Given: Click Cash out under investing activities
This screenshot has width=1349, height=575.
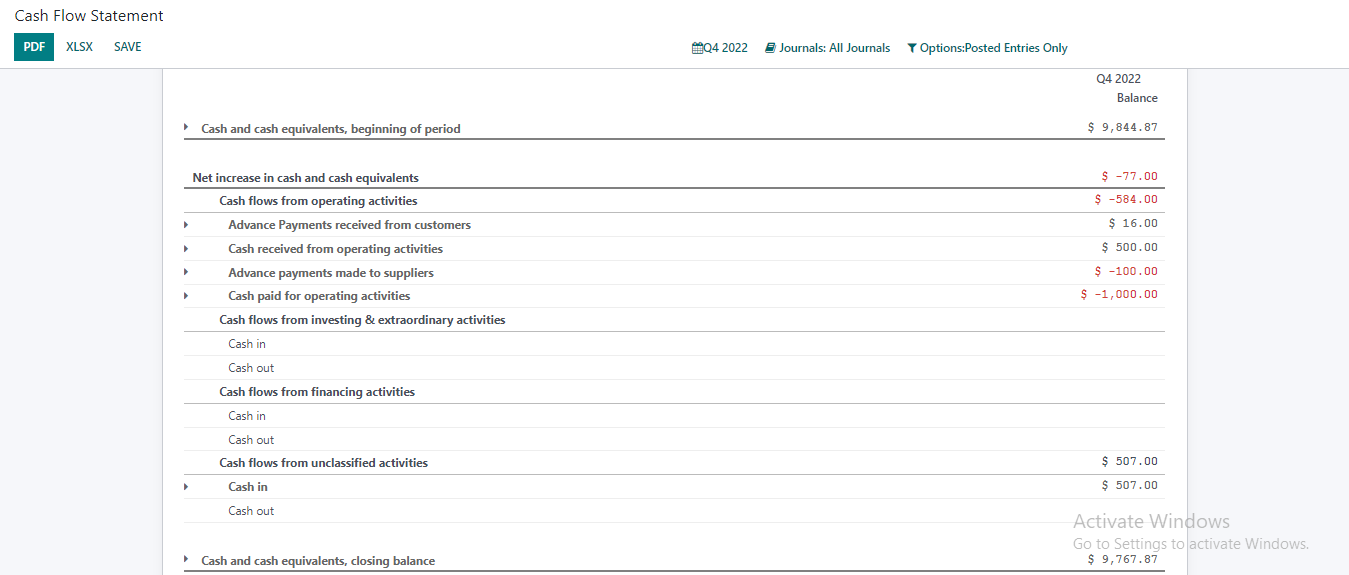Looking at the screenshot, I should tap(251, 368).
